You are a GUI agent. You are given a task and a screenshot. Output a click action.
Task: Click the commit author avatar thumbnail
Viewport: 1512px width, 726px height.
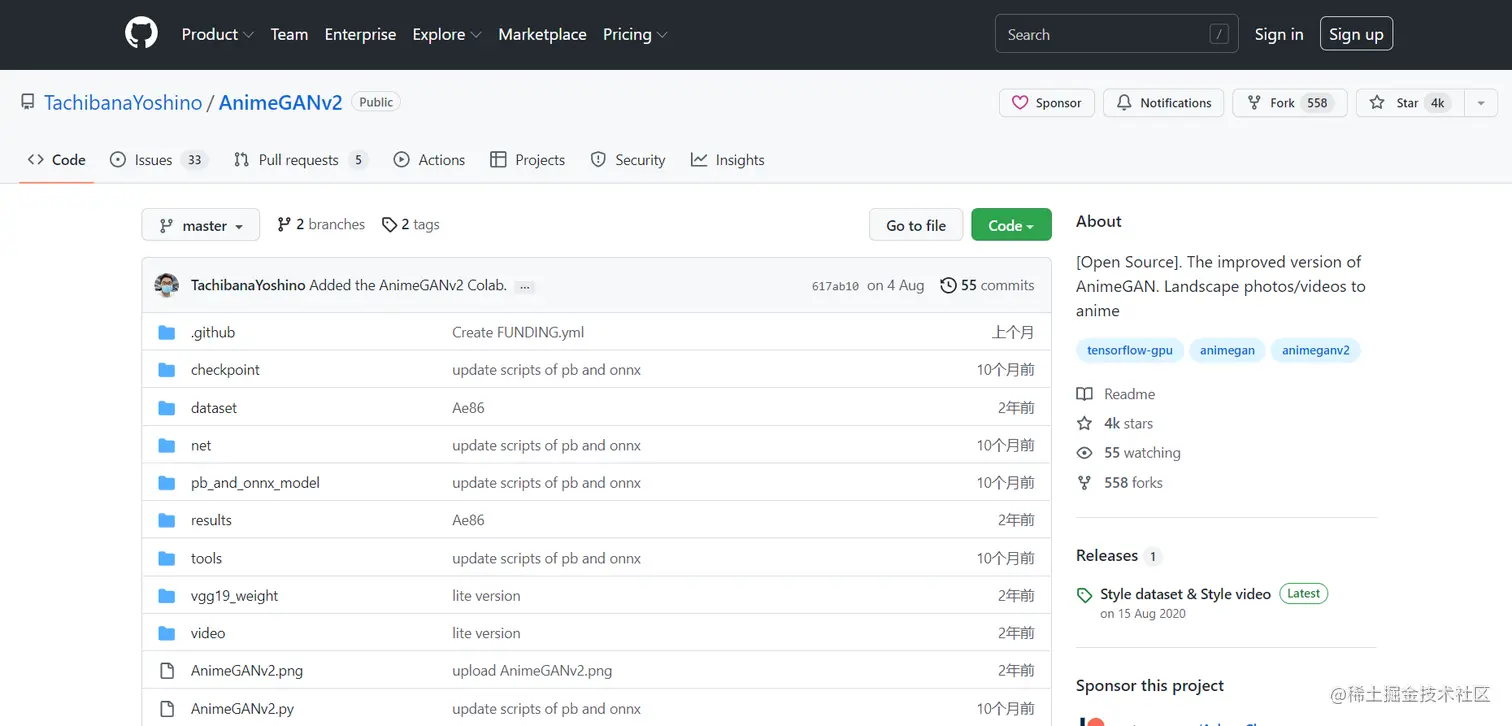click(x=167, y=285)
